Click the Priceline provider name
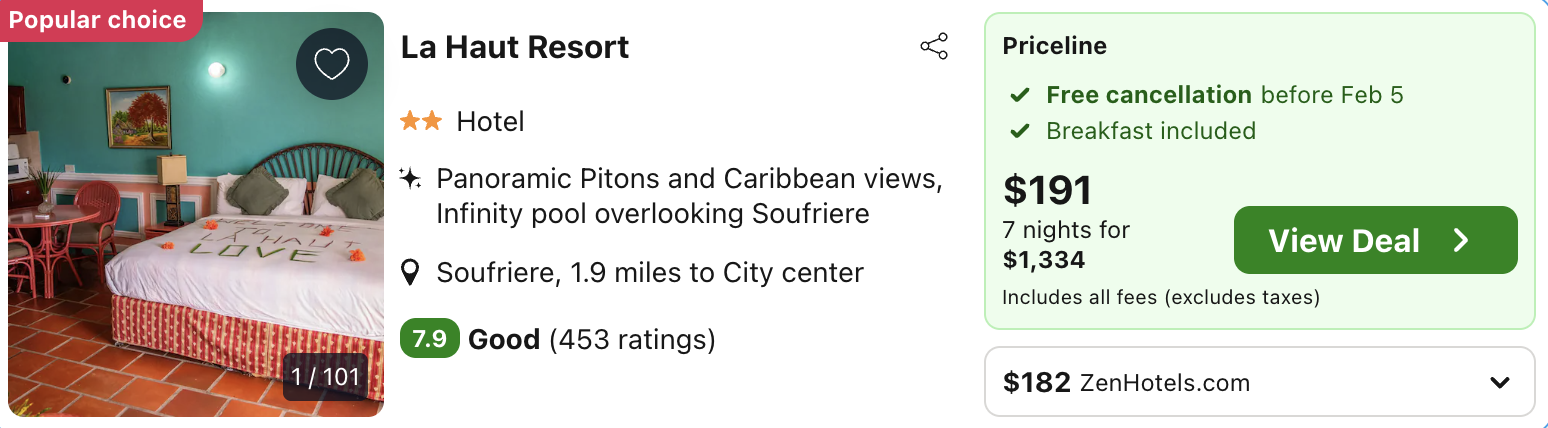The image size is (1548, 428). 1054,45
